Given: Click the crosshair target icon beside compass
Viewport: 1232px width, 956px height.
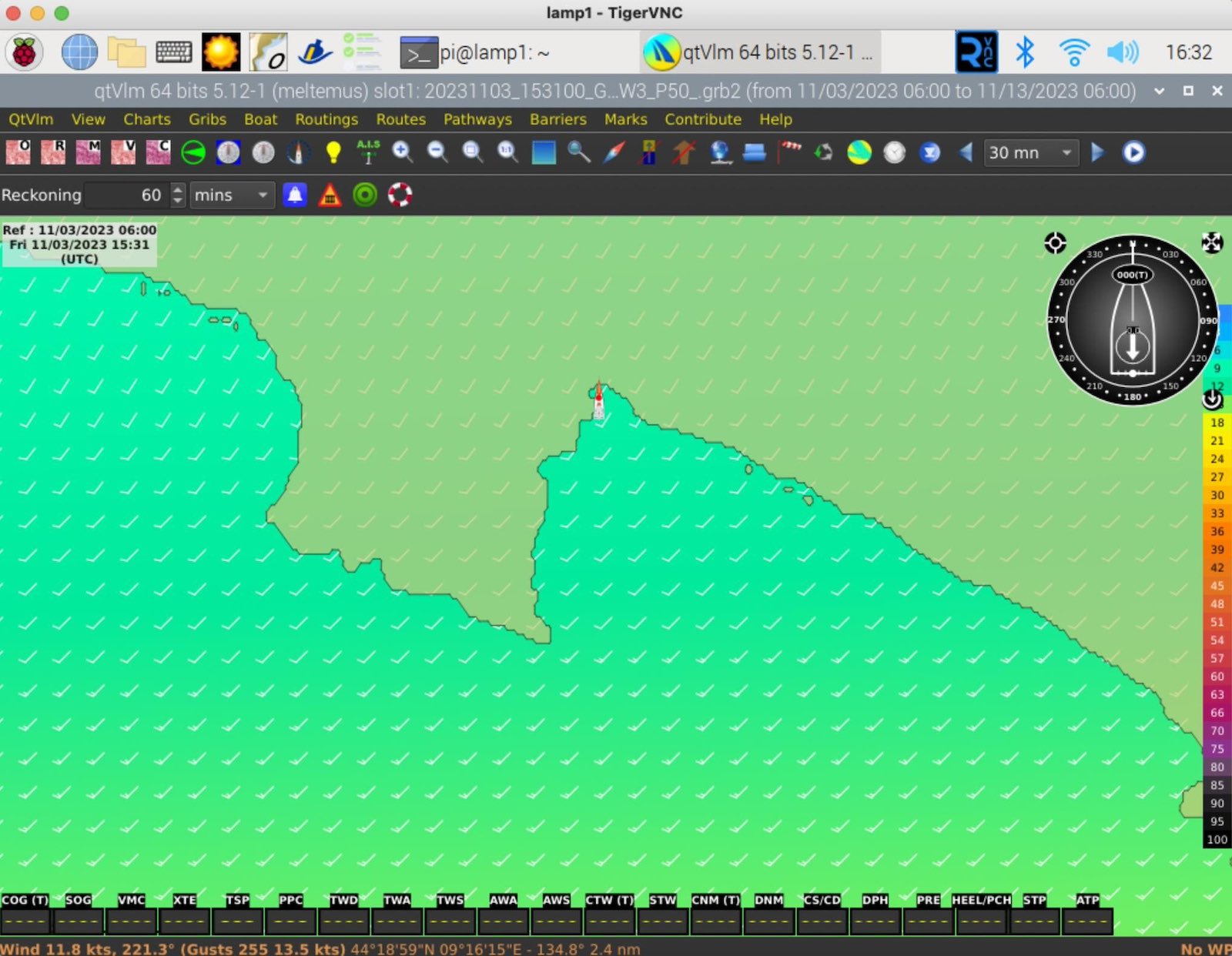Looking at the screenshot, I should (x=1055, y=243).
